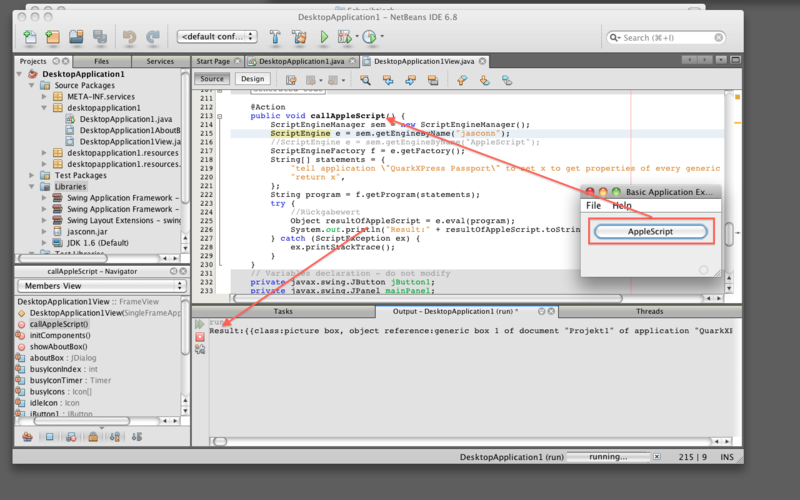The image size is (800, 500).
Task: Open the DesktopApplication1.java editor tab
Action: [301, 61]
